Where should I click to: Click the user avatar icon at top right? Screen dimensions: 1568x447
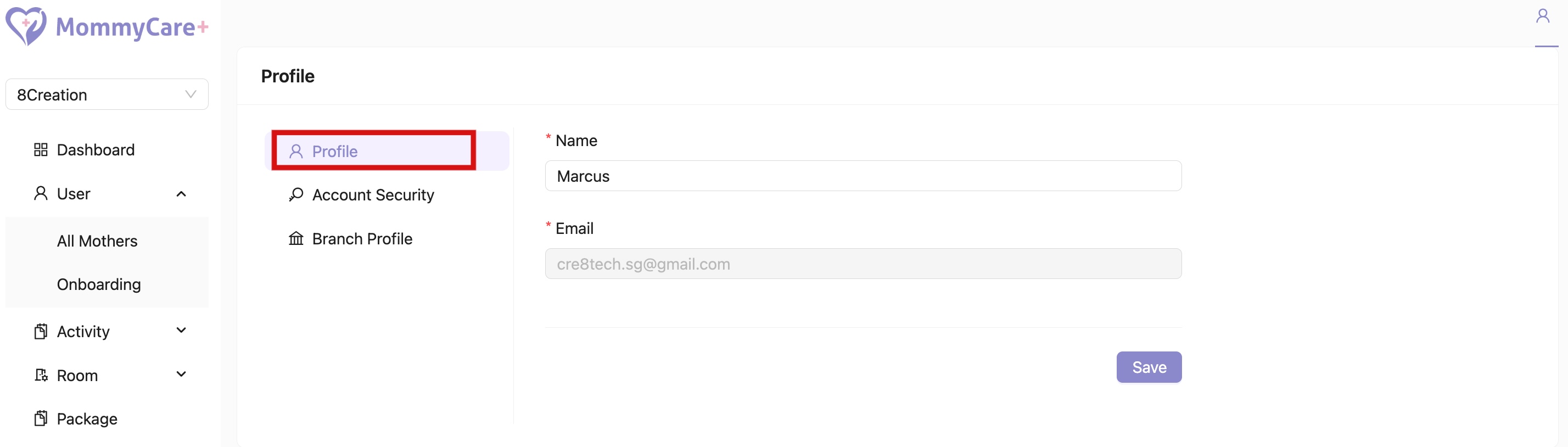pyautogui.click(x=1543, y=15)
